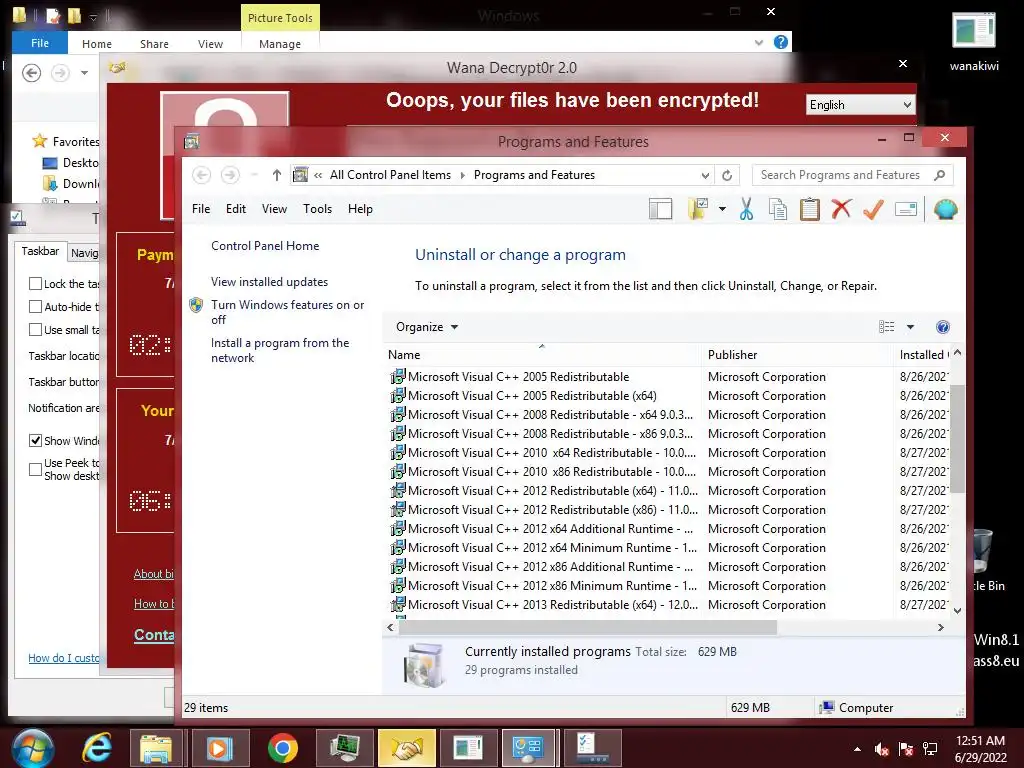This screenshot has height=768, width=1024.
Task: Open the recent locations dropdown in Explorer window
Action: (84, 72)
